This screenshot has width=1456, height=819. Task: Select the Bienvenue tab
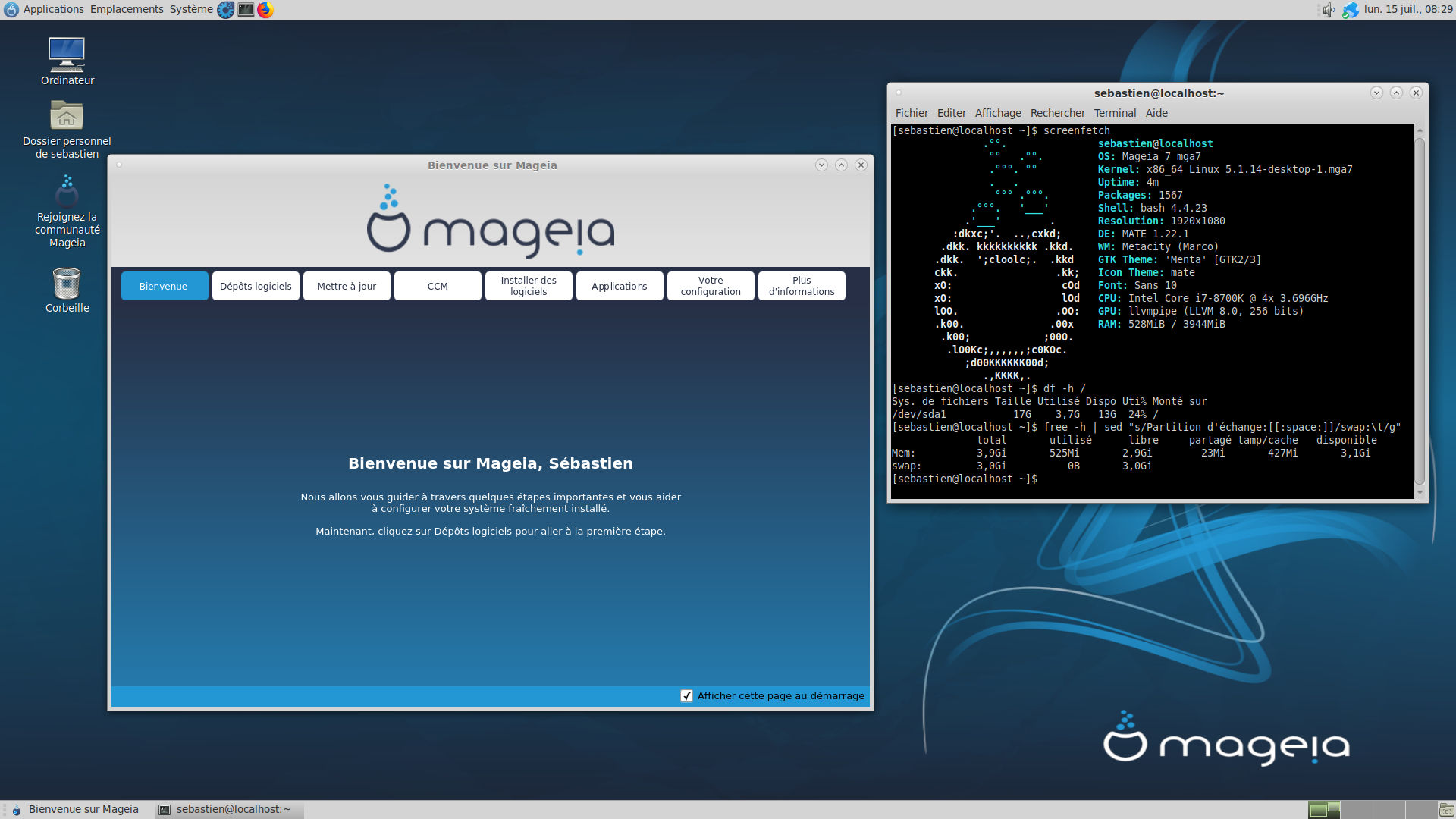[x=165, y=286]
